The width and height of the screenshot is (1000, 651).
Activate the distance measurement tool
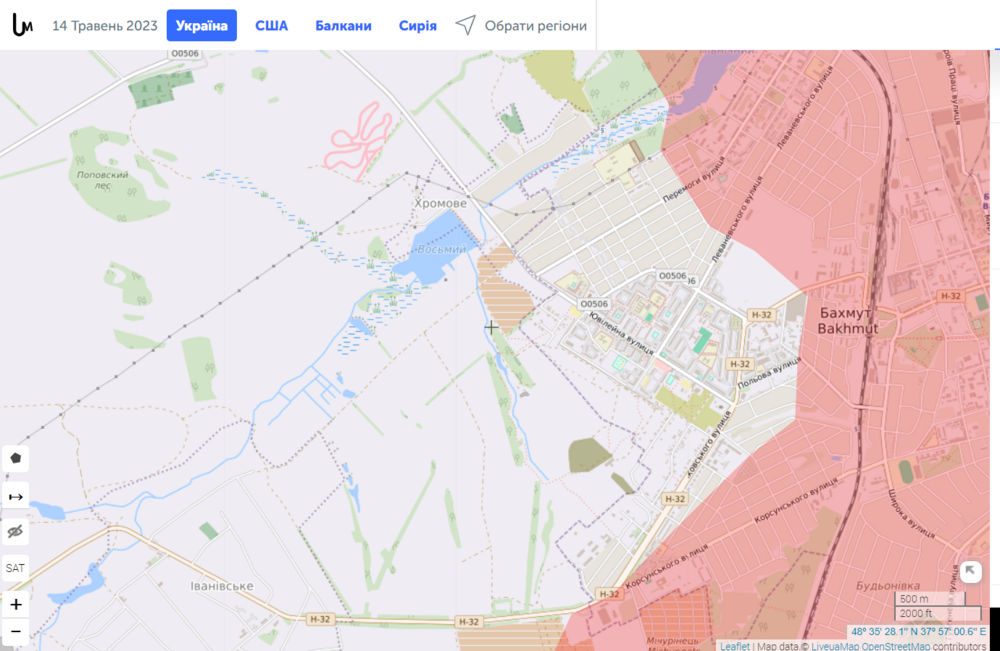(15, 494)
